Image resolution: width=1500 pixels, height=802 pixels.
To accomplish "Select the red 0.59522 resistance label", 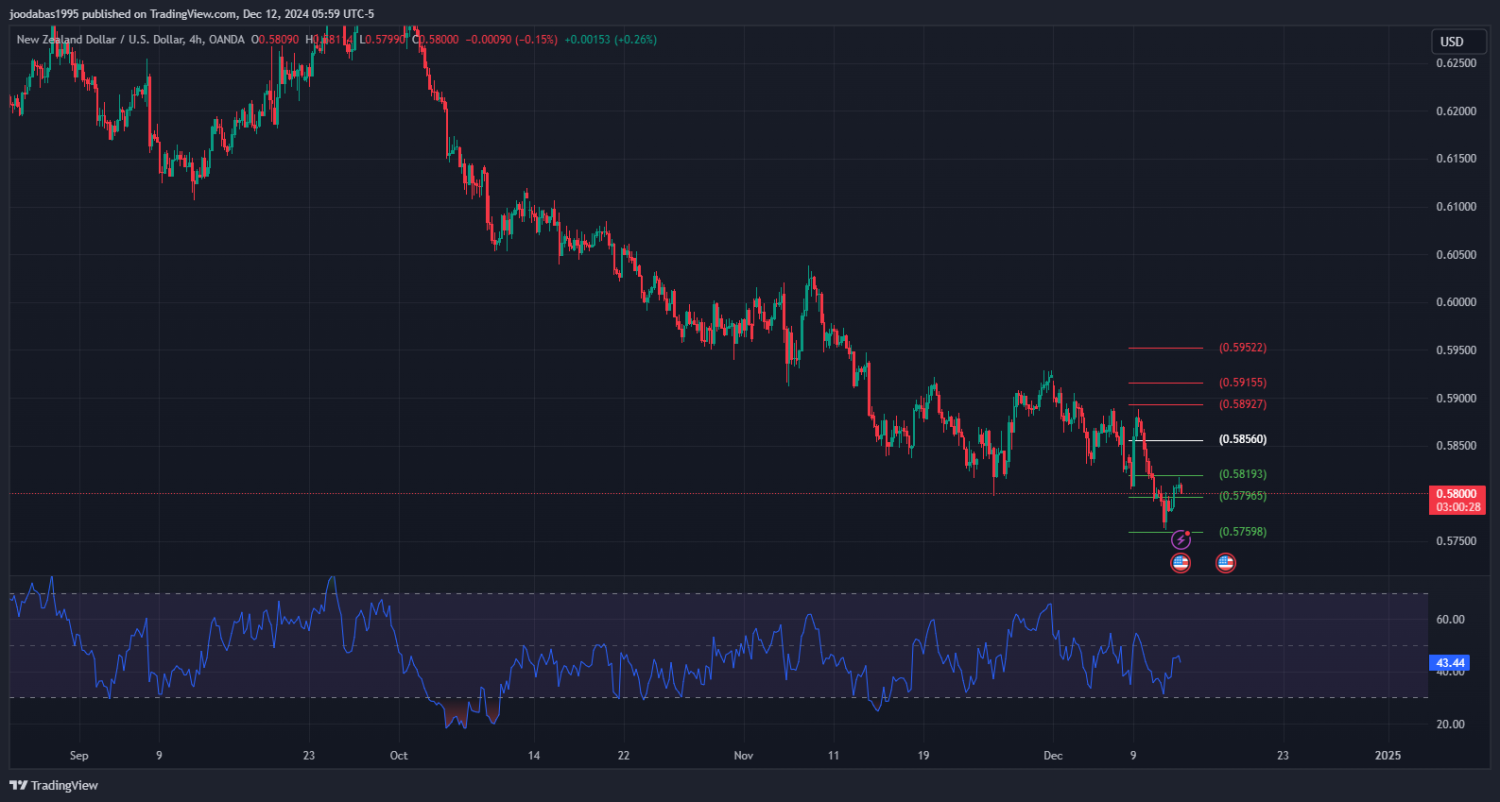I will pyautogui.click(x=1242, y=348).
